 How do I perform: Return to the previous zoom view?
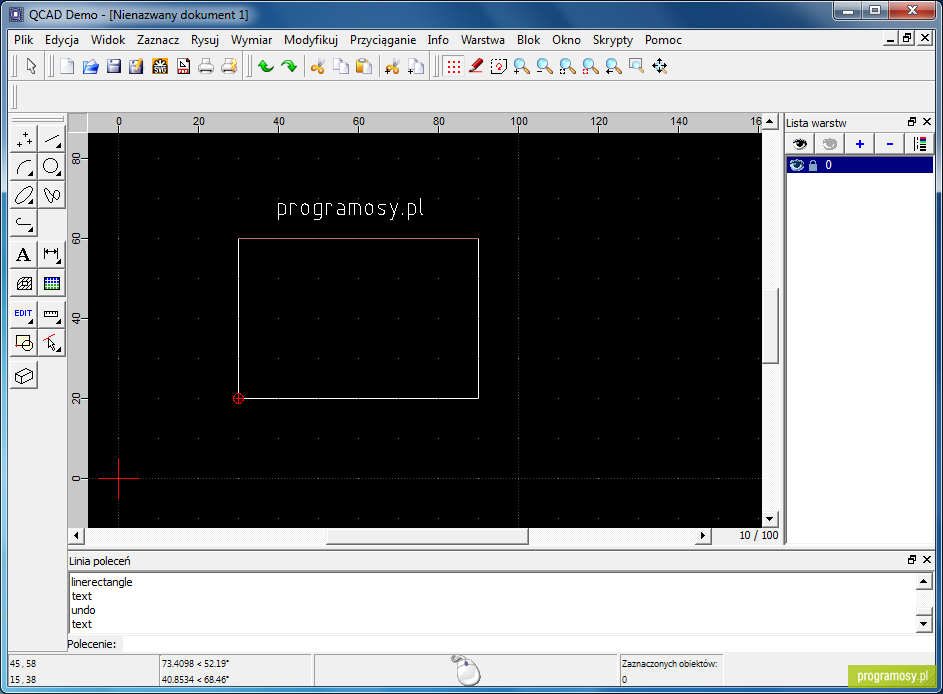click(613, 66)
